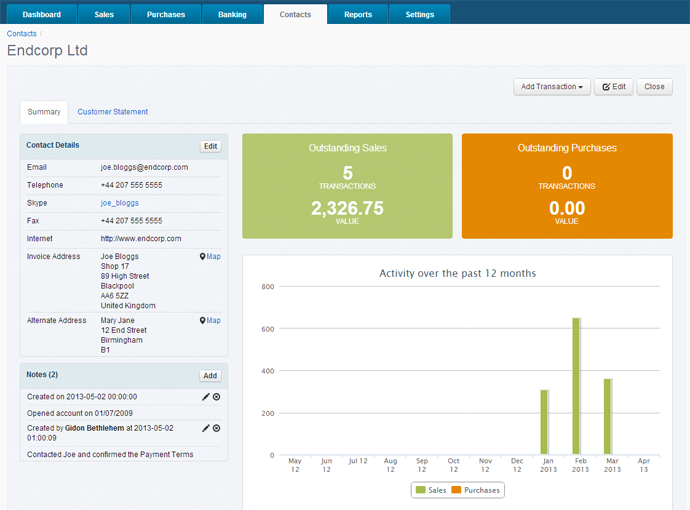The width and height of the screenshot is (690, 510).
Task: Toggle the Purchases legend swatch
Action: coord(456,490)
